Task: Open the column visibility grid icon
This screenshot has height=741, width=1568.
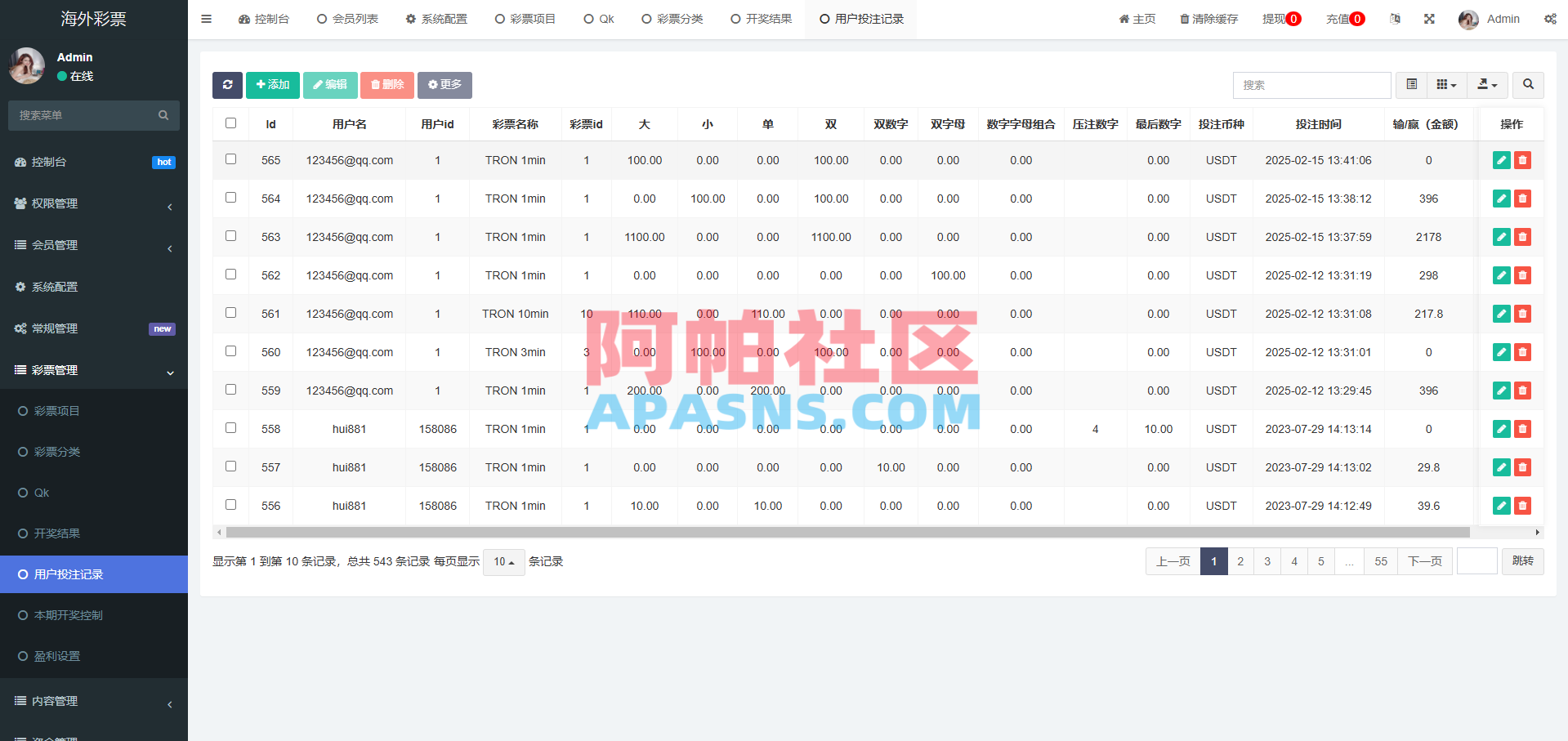Action: pos(1445,85)
